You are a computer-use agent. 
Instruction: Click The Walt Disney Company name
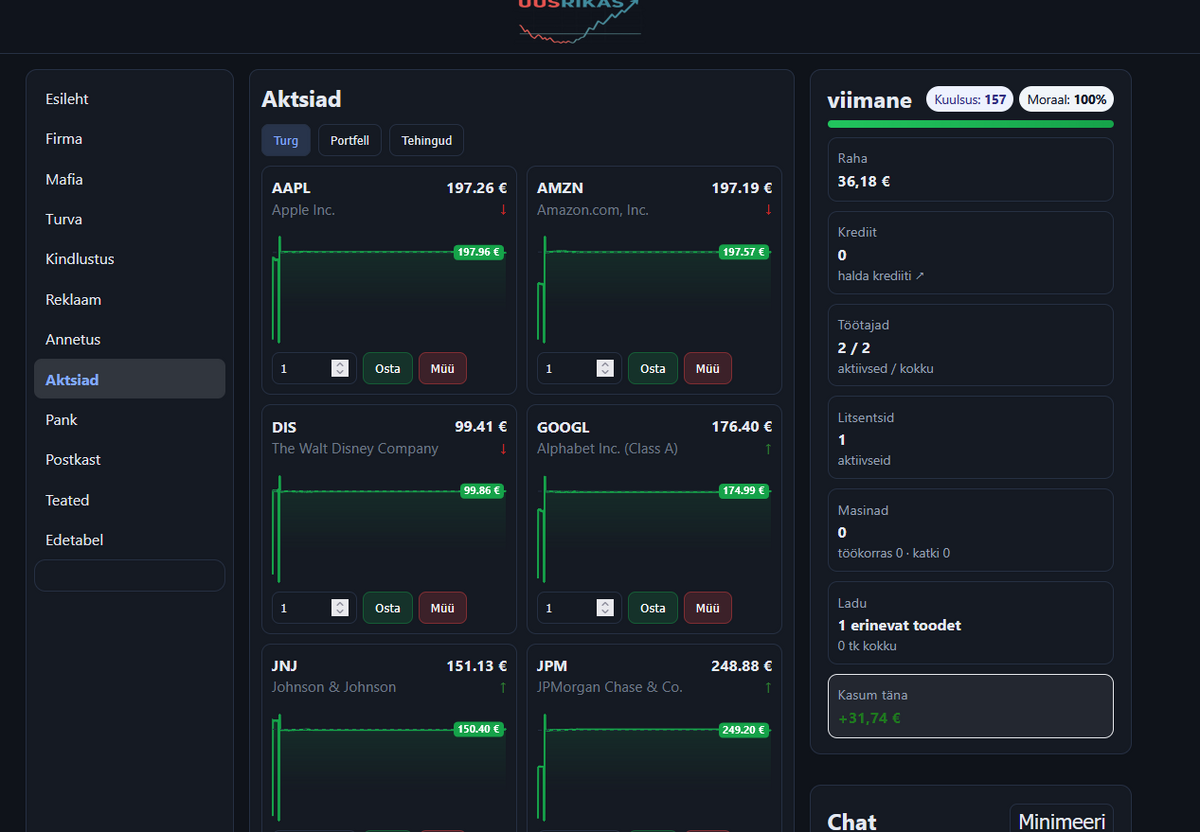pyautogui.click(x=355, y=449)
